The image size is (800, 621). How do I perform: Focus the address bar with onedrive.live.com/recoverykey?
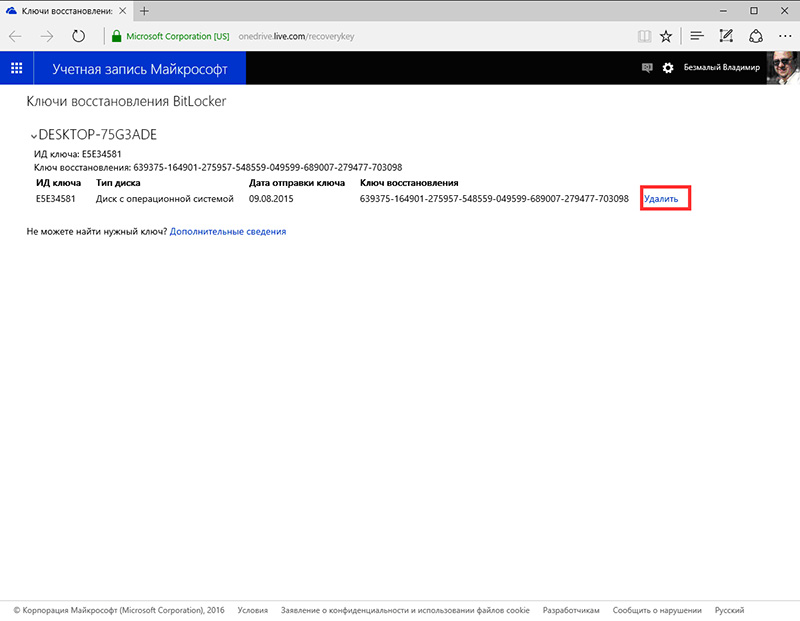point(296,36)
